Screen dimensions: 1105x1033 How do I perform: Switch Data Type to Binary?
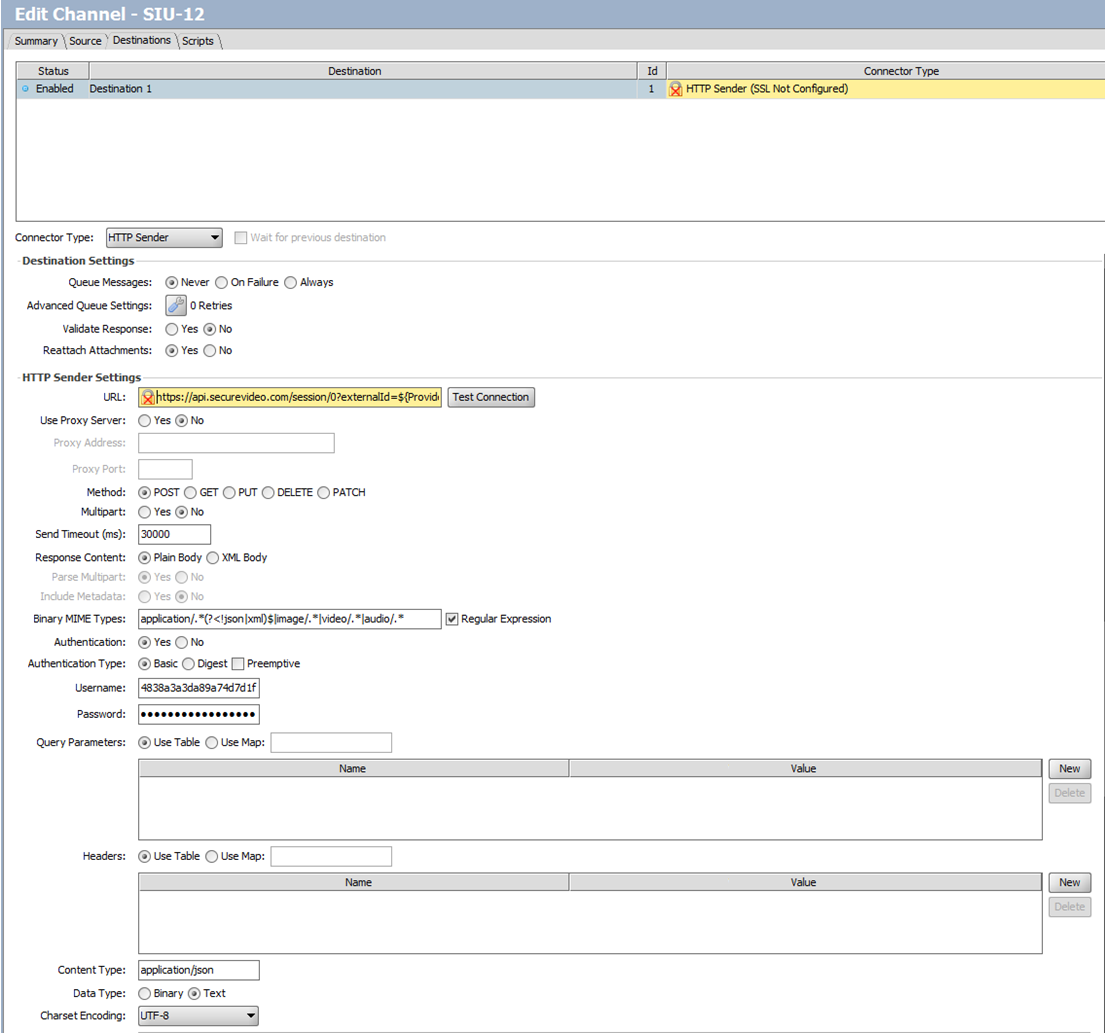pos(143,993)
